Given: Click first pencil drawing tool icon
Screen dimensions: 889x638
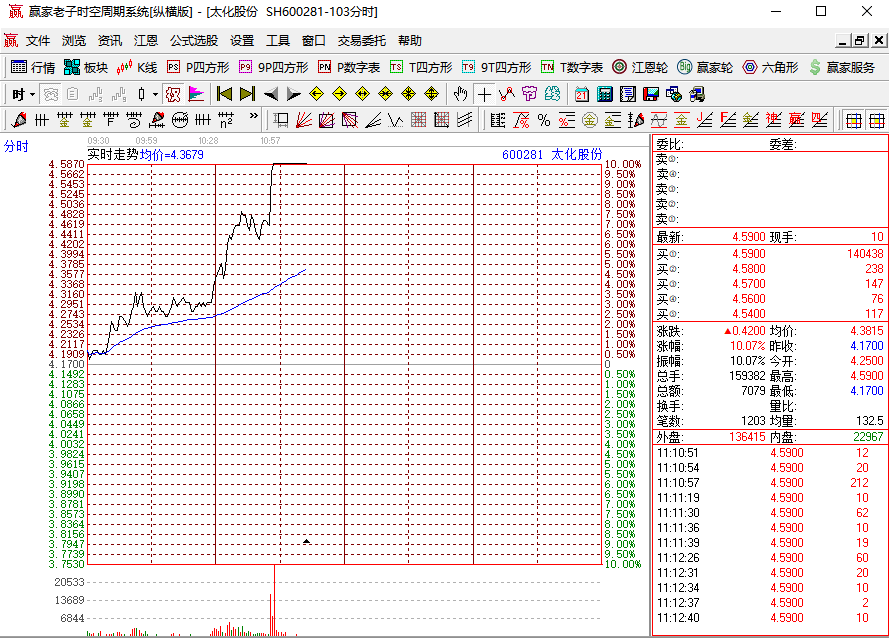Looking at the screenshot, I should [19, 120].
